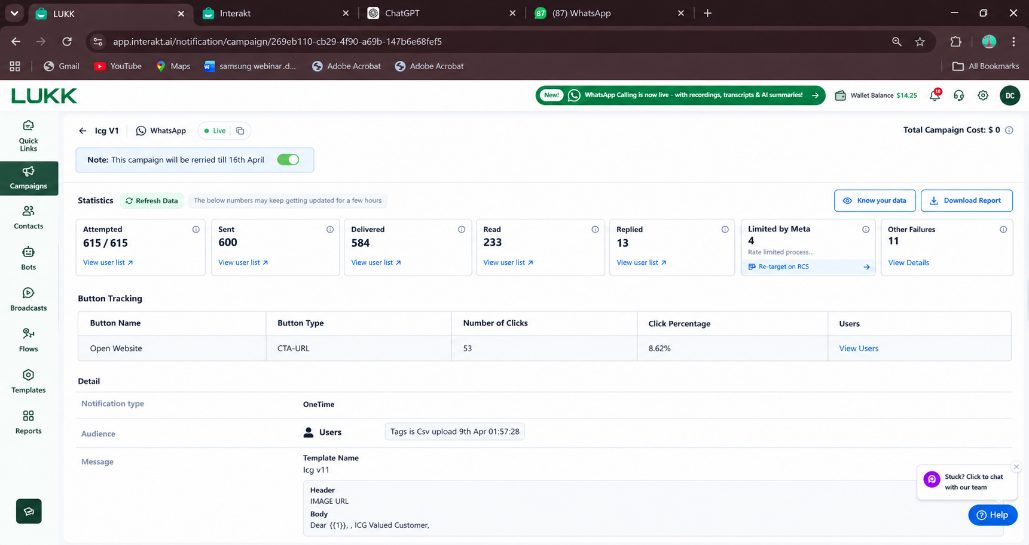Click the info icon on Replied card

[725, 229]
